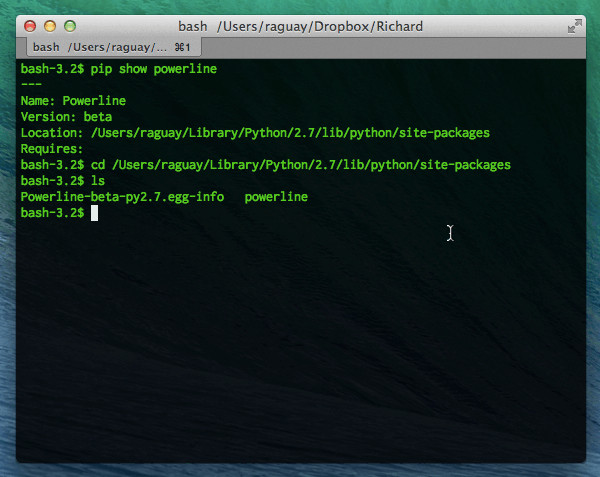Image resolution: width=600 pixels, height=477 pixels.
Task: Click the 'ls' command line
Action: click(x=63, y=181)
